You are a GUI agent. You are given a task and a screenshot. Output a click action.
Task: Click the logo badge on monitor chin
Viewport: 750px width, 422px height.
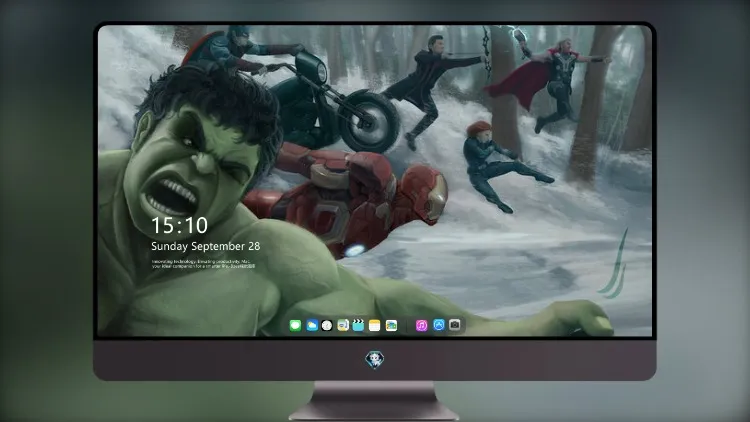[375, 359]
